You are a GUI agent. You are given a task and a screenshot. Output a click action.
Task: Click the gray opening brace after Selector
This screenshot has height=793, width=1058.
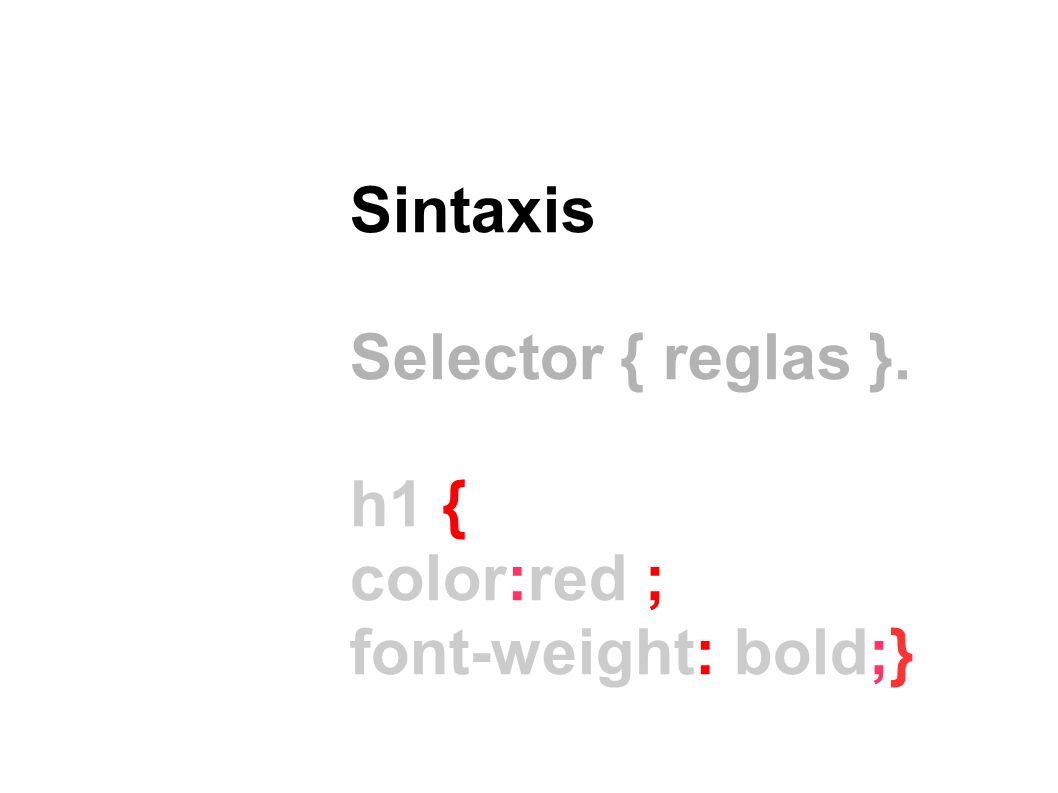click(x=632, y=362)
